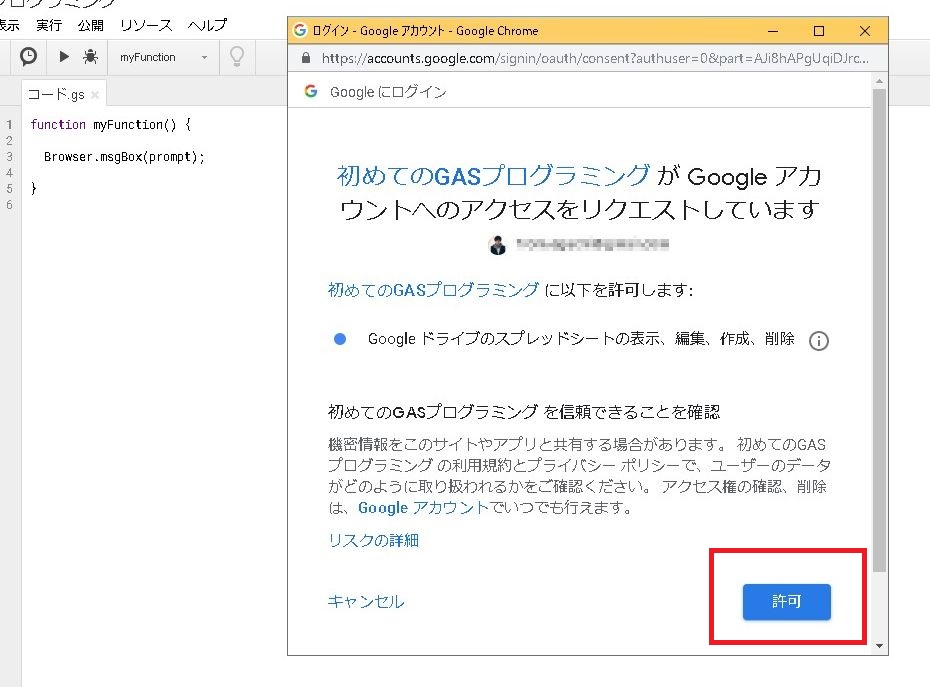The width and height of the screenshot is (930, 687).
Task: Click the lightbulb icon in toolbar
Action: tap(236, 57)
